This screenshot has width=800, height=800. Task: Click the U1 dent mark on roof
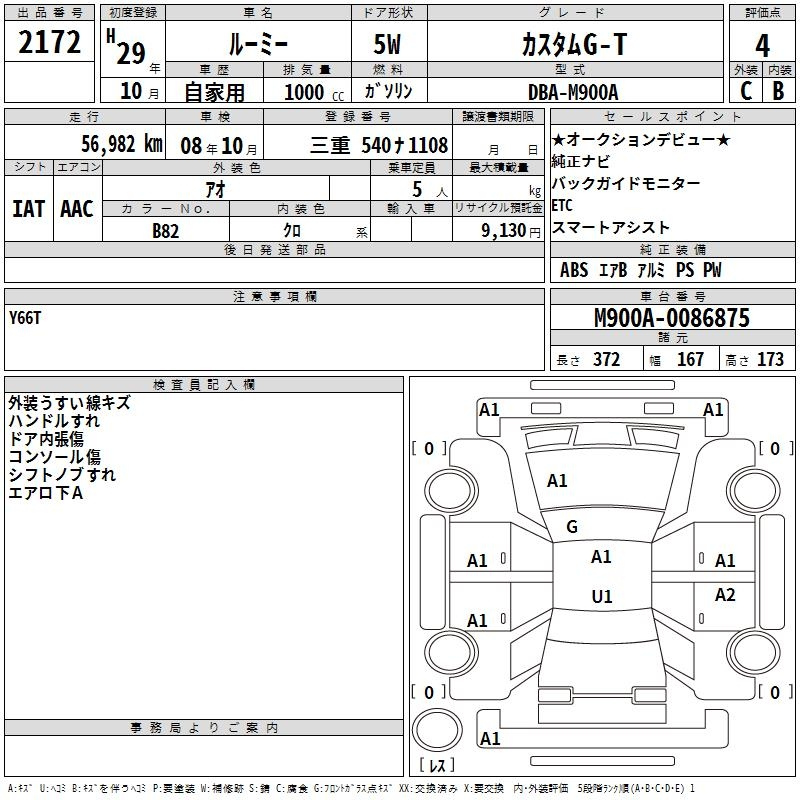coord(602,596)
